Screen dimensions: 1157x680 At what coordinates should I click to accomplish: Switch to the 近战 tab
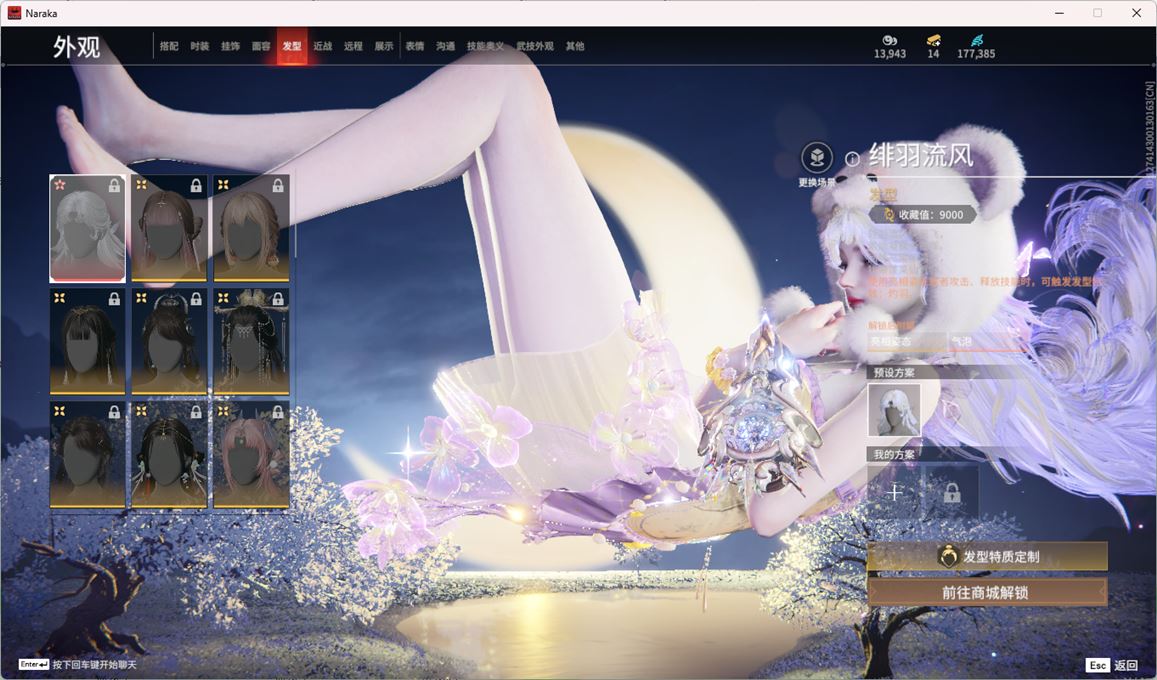(322, 46)
